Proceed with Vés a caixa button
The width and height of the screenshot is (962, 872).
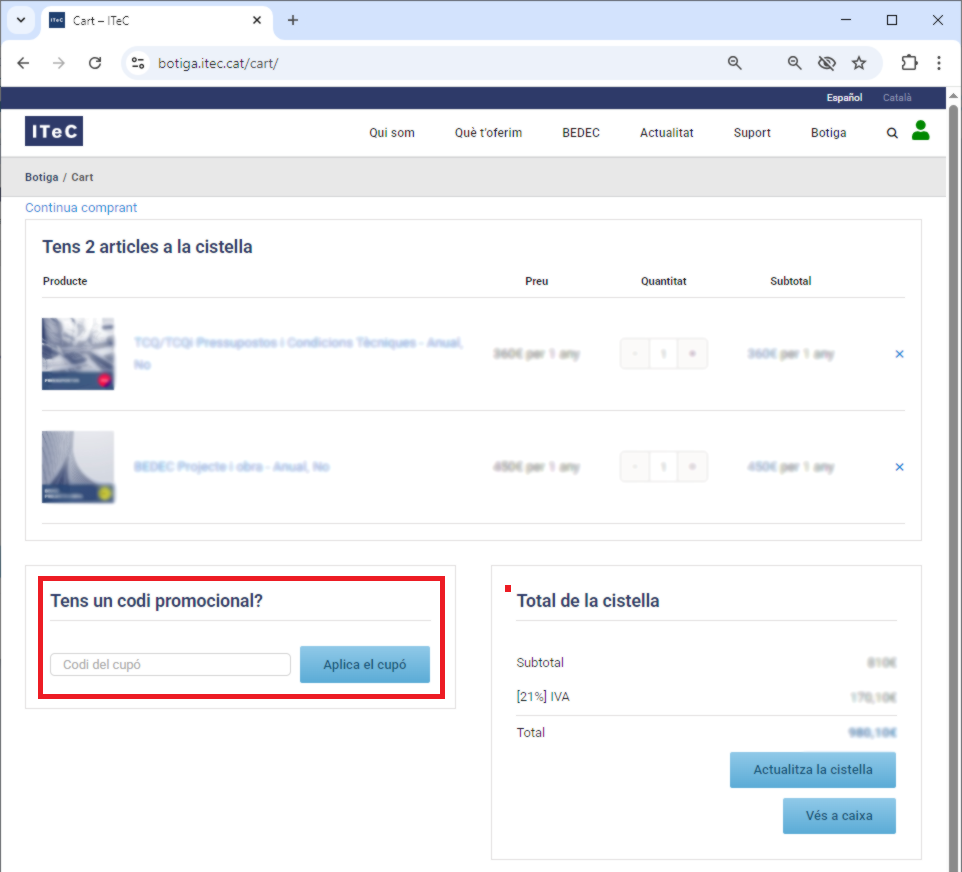point(839,816)
